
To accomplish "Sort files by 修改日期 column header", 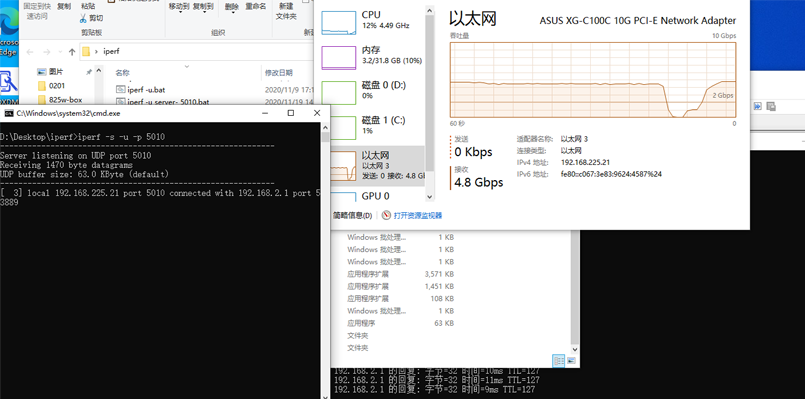I will tap(279, 73).
